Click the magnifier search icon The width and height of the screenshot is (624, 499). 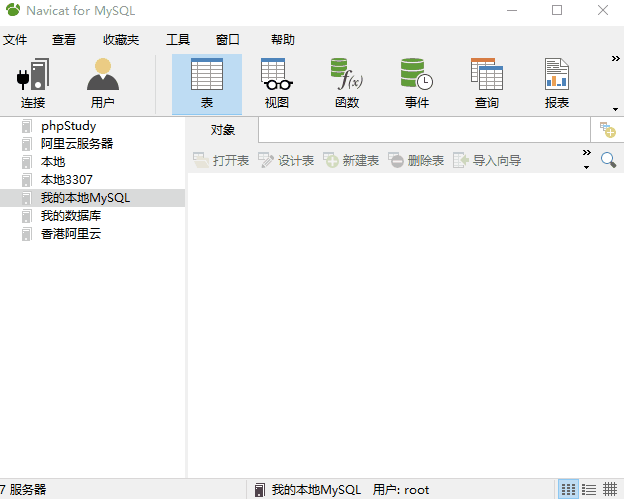[608, 160]
